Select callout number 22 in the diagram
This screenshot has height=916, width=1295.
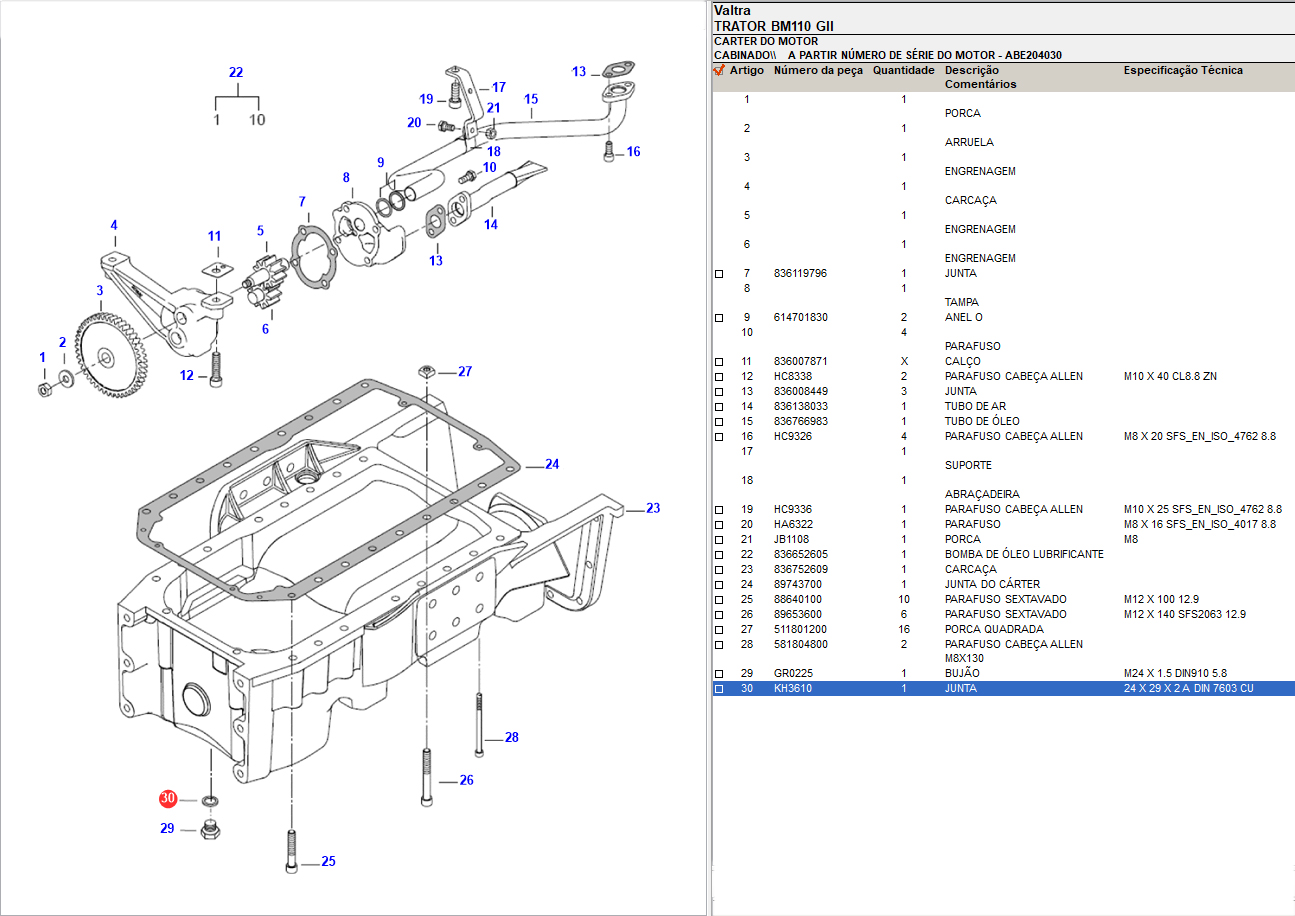236,73
